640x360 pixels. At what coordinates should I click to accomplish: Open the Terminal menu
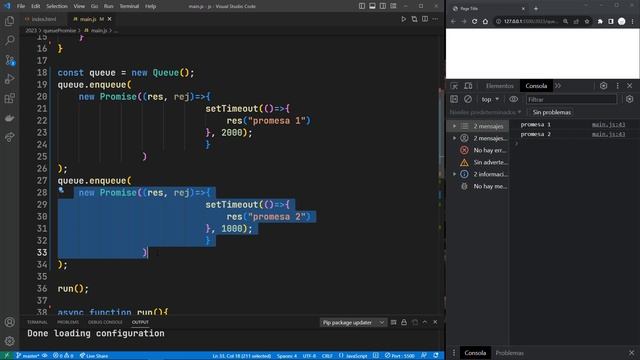click(129, 6)
